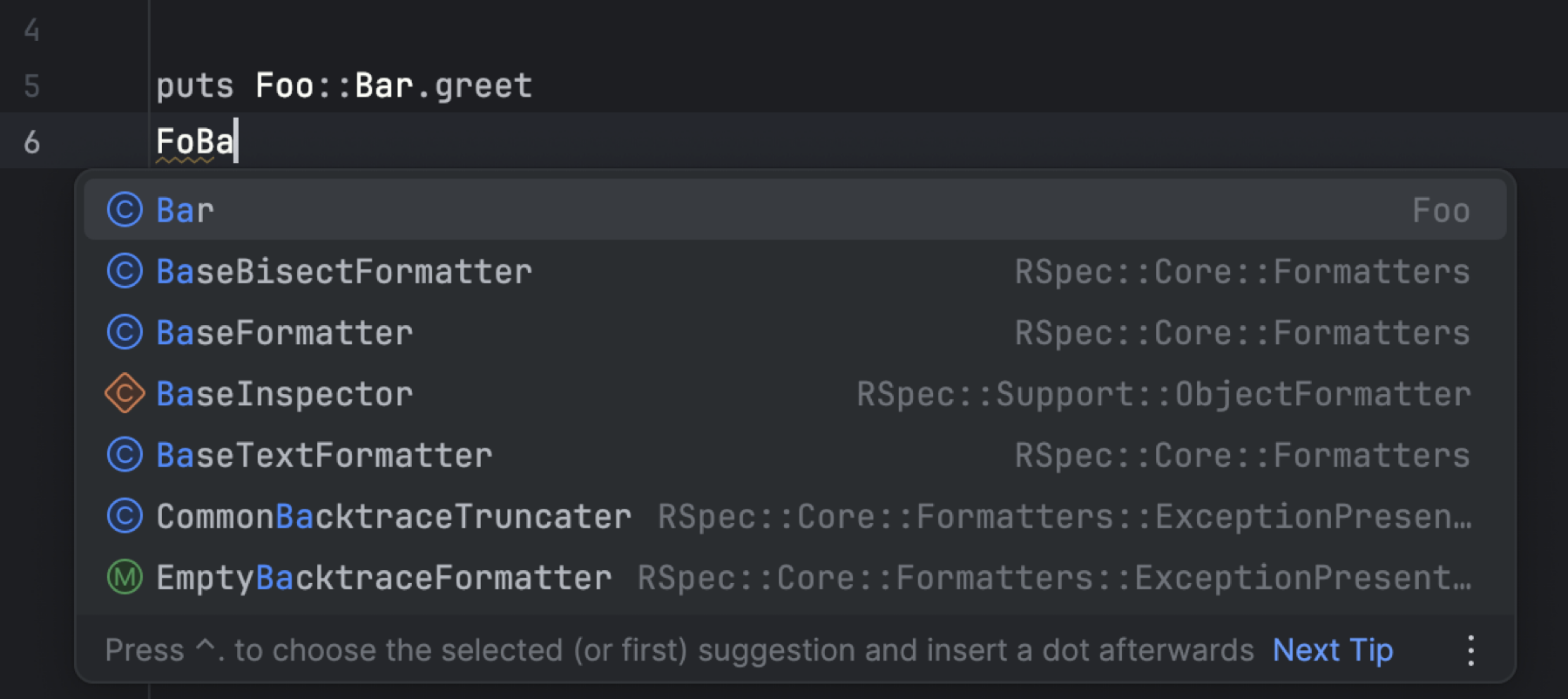
Task: Click the Next Tip link
Action: (1332, 650)
